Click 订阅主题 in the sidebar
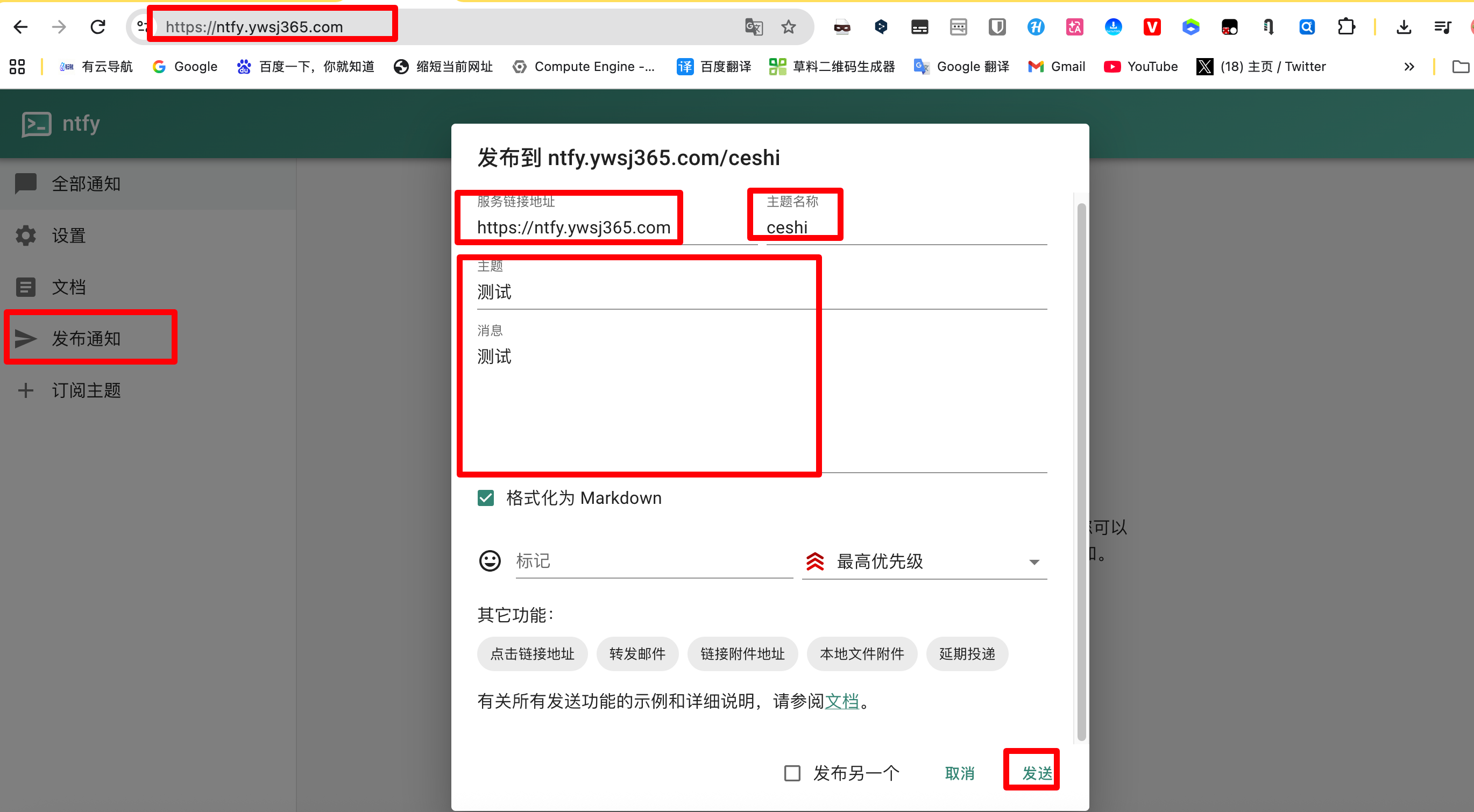 147,390
